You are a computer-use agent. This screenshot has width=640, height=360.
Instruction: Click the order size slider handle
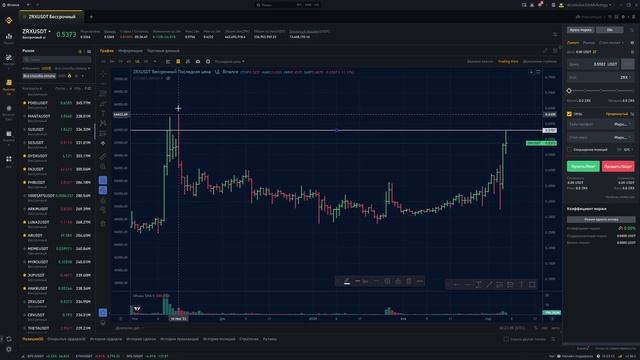pyautogui.click(x=569, y=91)
